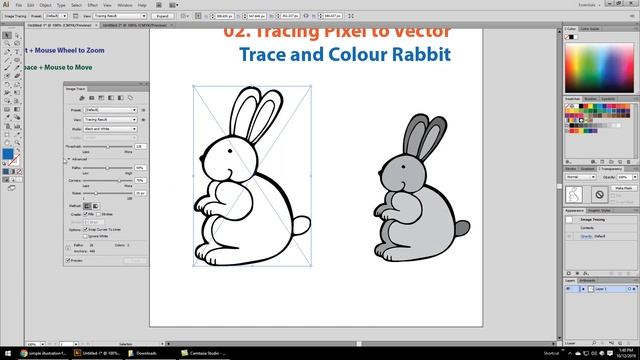Select the Line Segment tool

(x=7, y=60)
